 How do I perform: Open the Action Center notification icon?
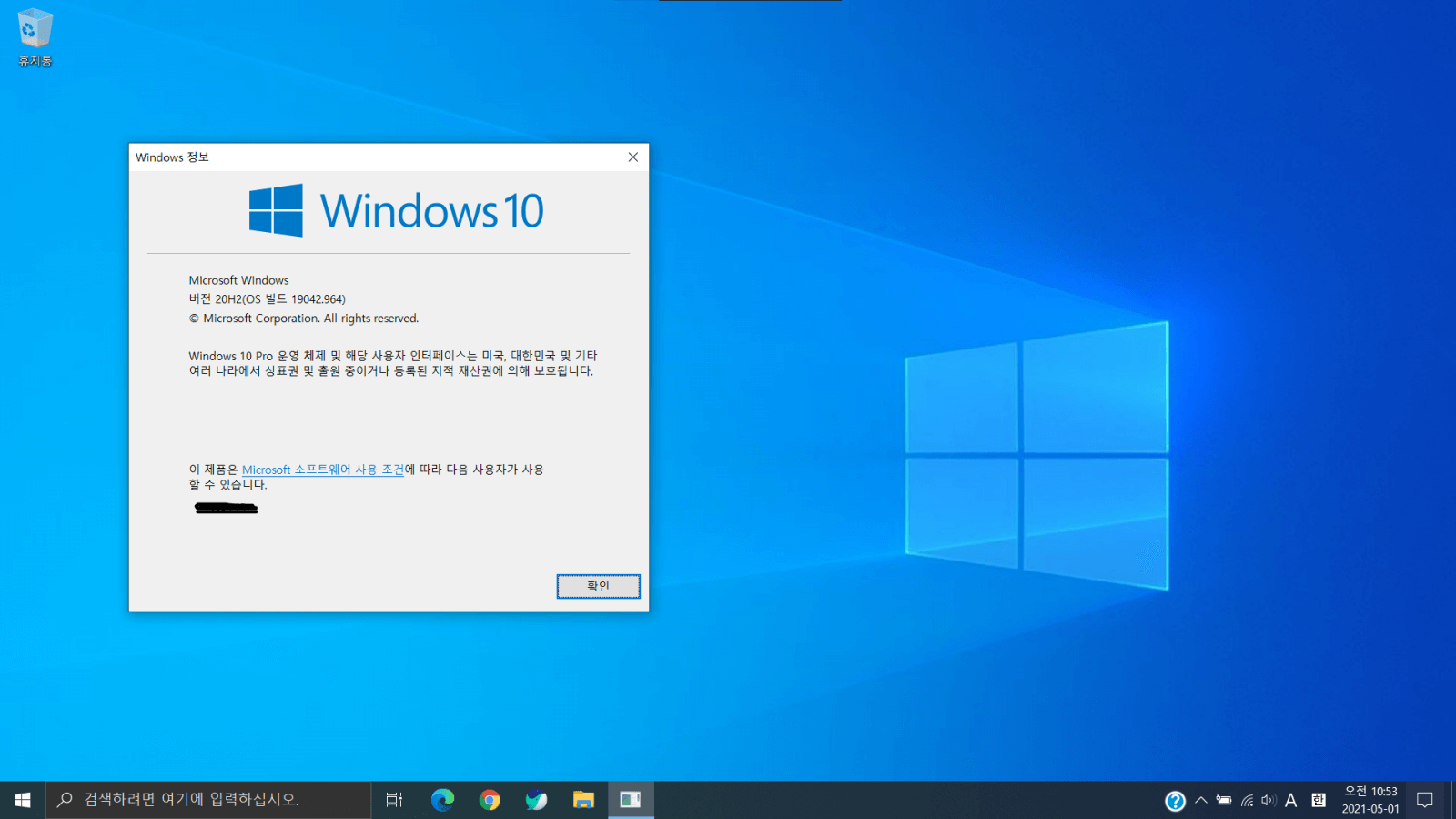click(x=1425, y=800)
